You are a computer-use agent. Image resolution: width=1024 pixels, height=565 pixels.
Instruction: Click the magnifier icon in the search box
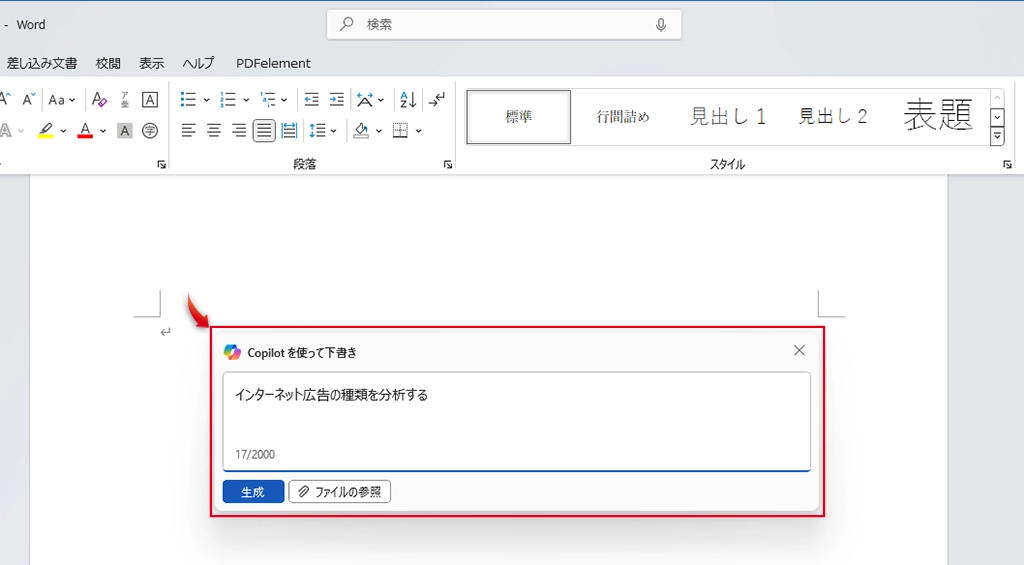[347, 24]
